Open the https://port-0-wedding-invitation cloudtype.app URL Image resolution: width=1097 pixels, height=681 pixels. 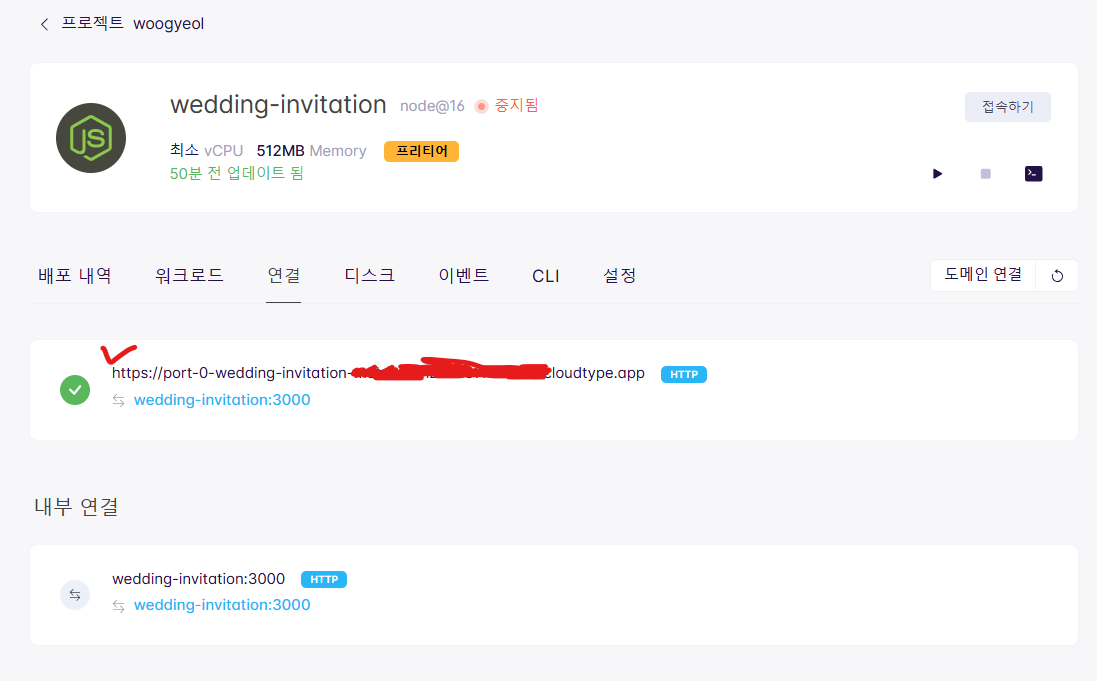(378, 373)
